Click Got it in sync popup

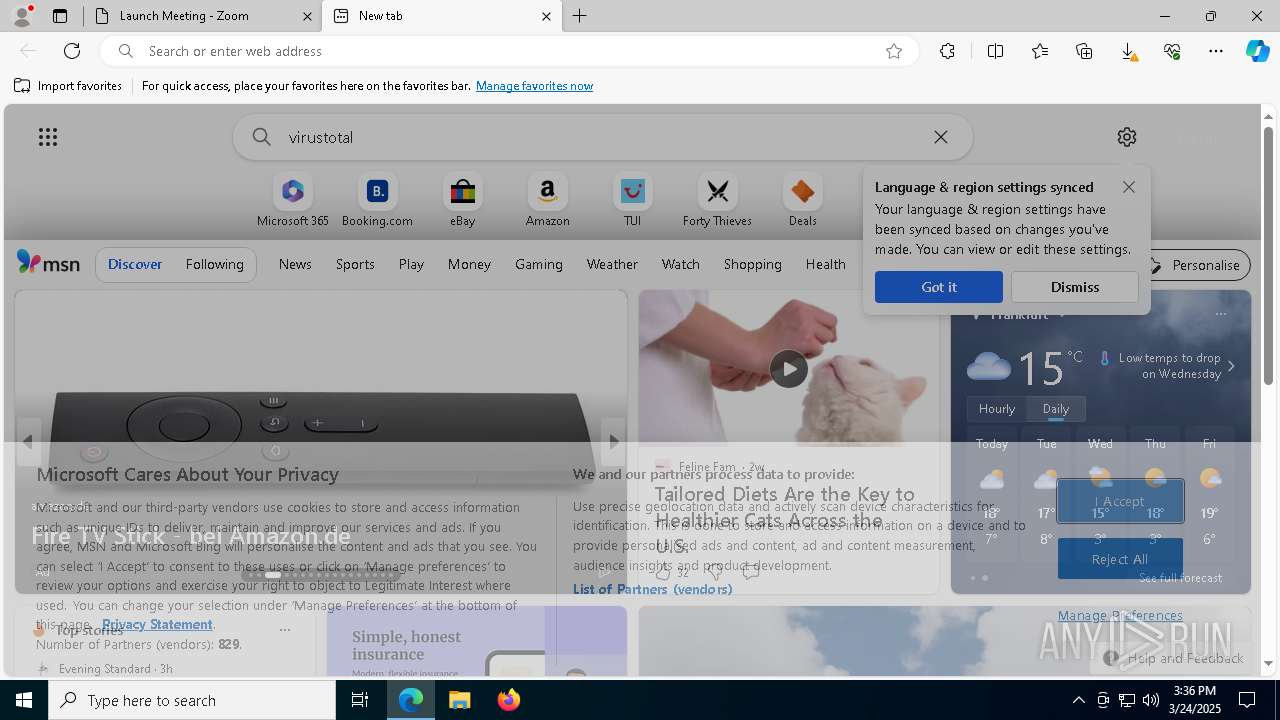coord(938,287)
